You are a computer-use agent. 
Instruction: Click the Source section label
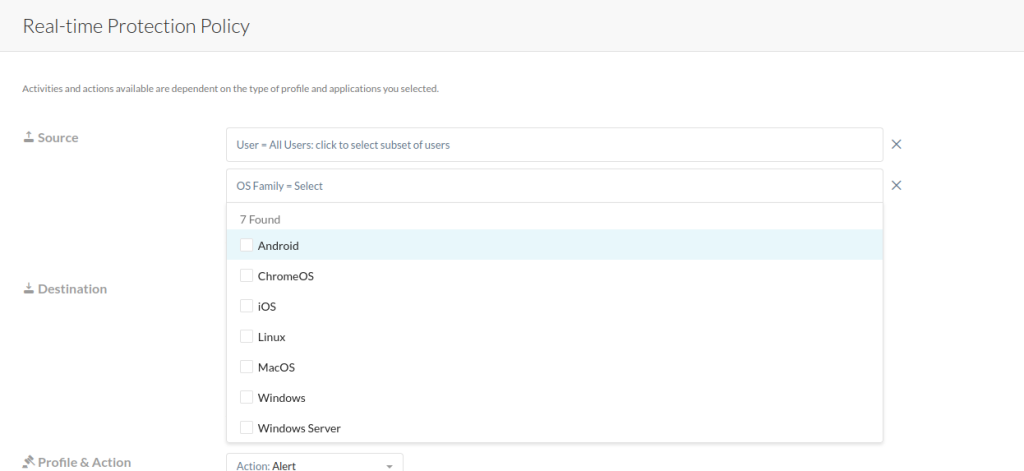[x=57, y=137]
